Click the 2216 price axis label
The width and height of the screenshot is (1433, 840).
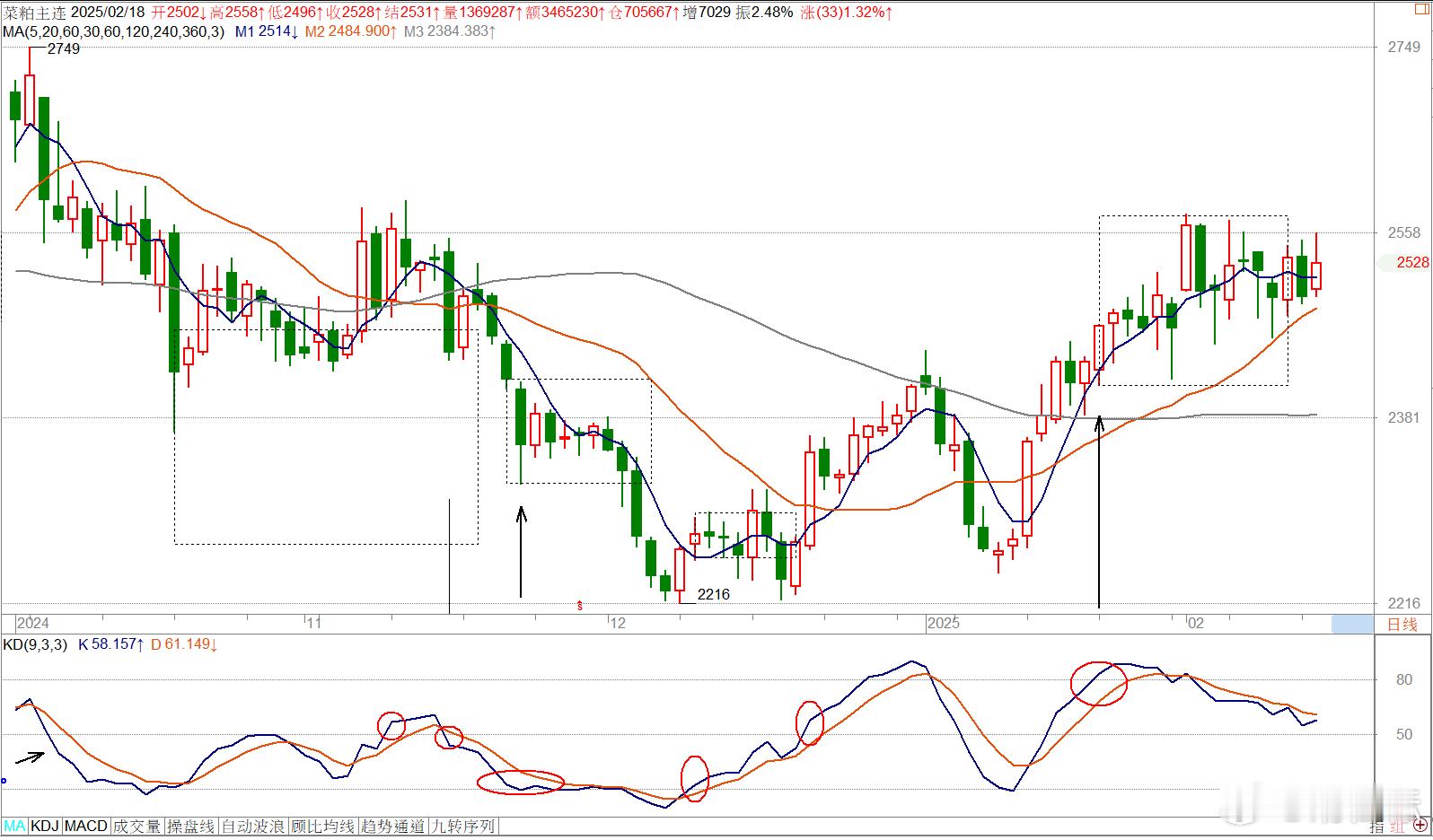[x=1403, y=603]
